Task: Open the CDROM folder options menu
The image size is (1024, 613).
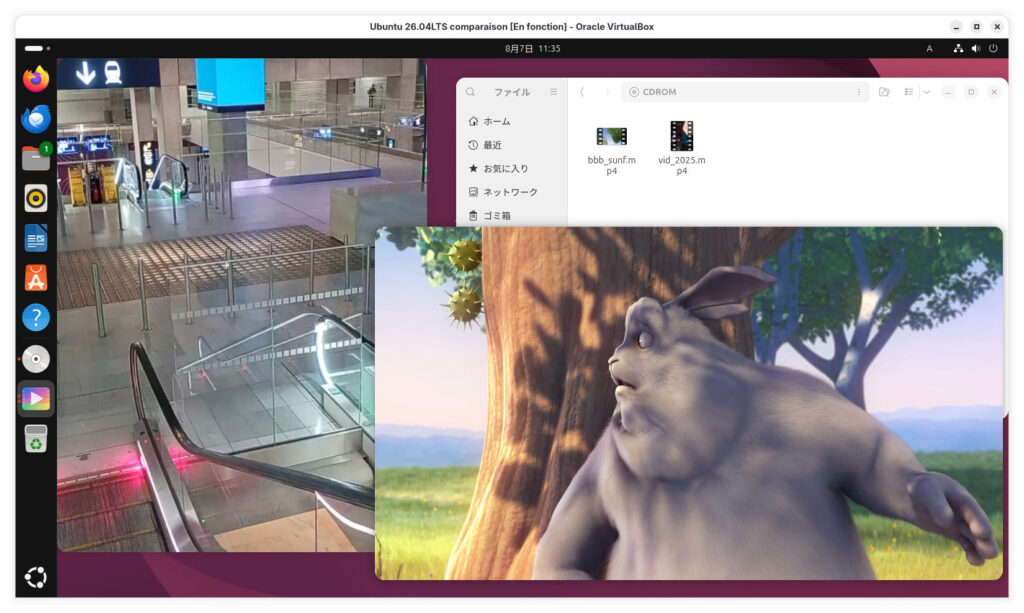Action: 859,92
